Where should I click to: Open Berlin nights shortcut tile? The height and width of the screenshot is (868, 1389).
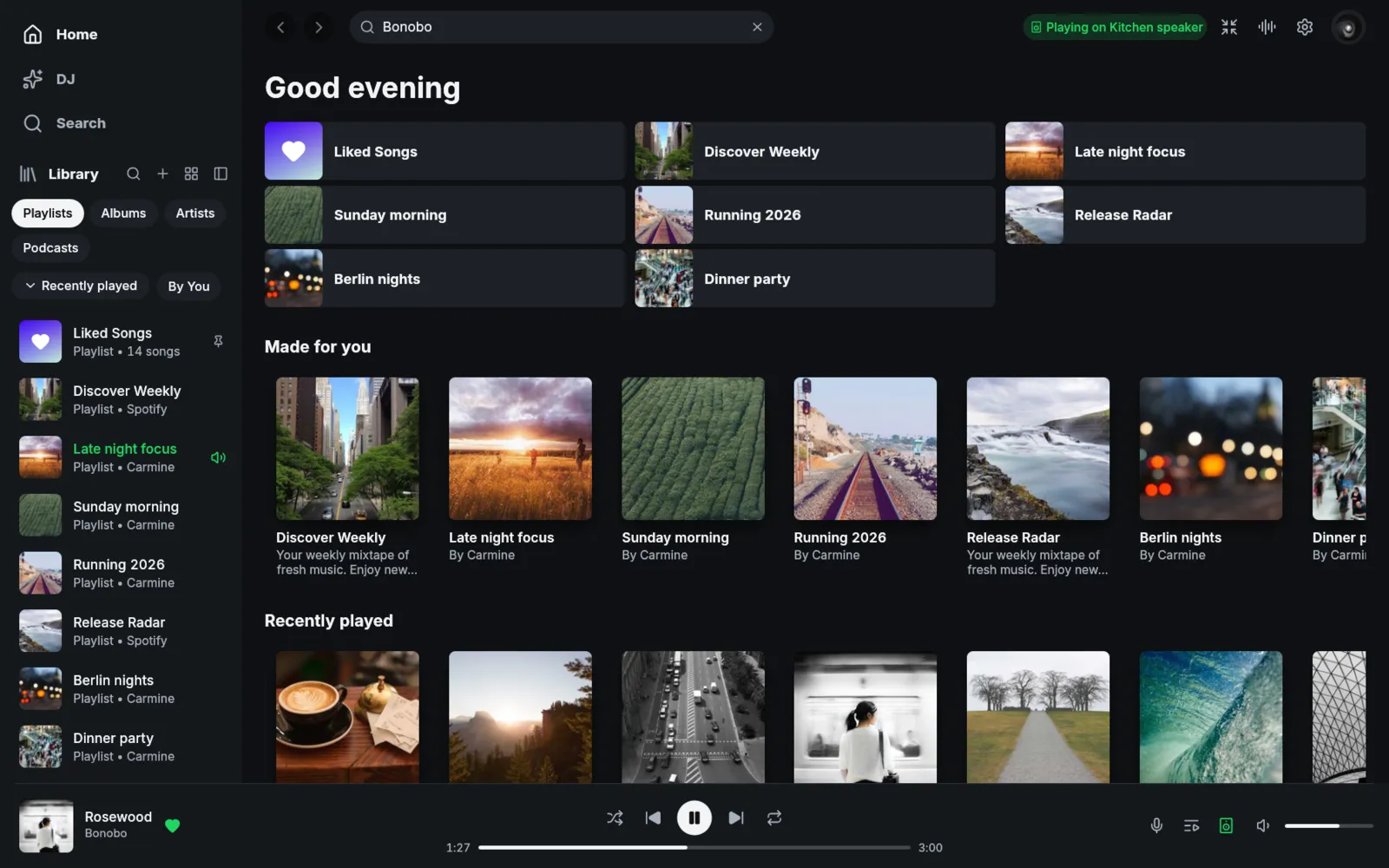point(444,278)
